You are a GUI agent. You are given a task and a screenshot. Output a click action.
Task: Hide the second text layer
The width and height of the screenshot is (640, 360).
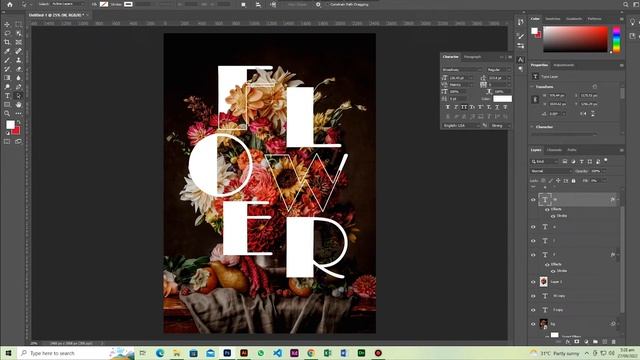[x=533, y=227]
